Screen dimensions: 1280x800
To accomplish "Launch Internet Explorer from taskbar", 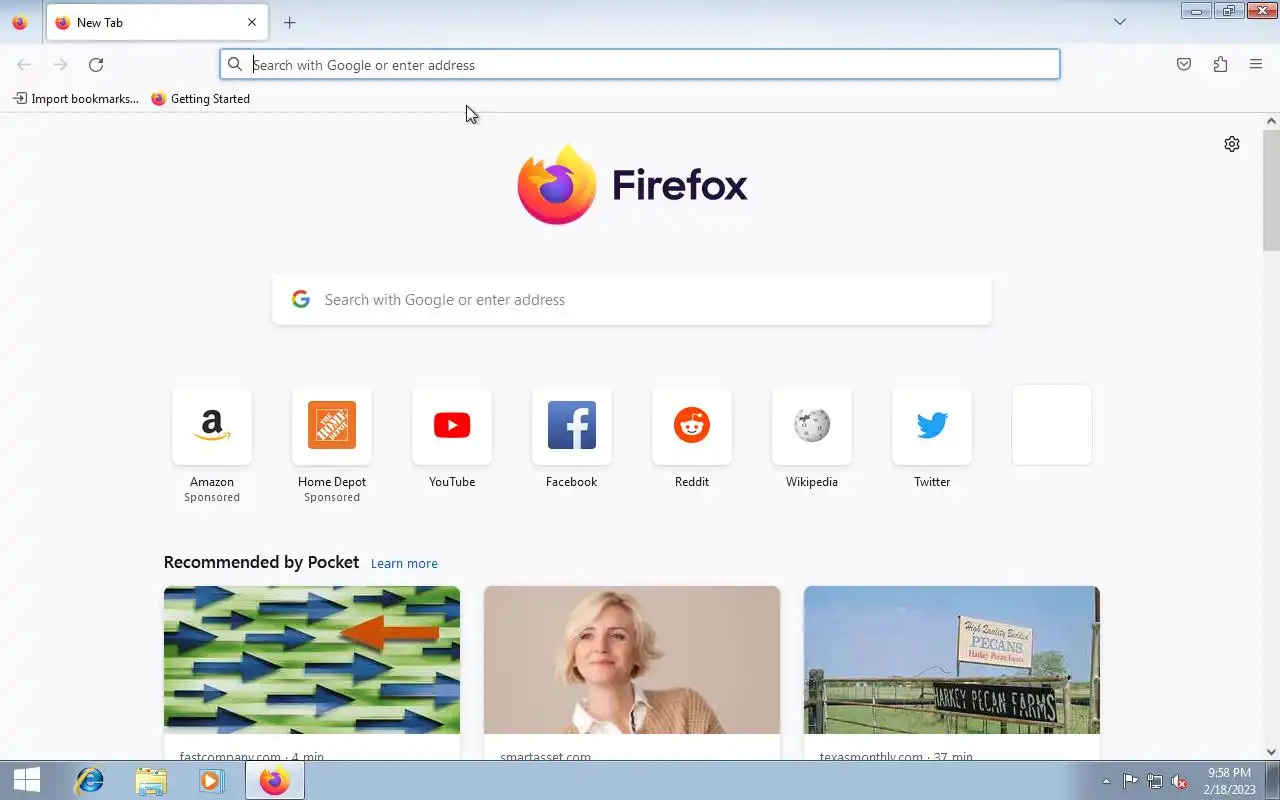I will pyautogui.click(x=90, y=780).
